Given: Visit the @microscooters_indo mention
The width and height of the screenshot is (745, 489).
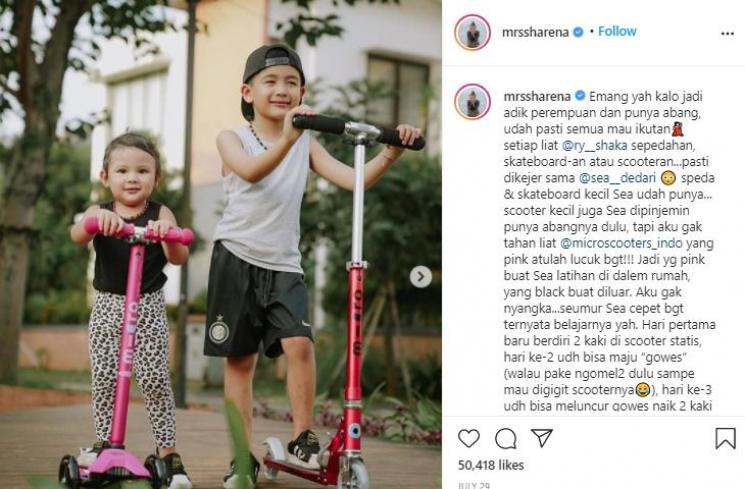Looking at the screenshot, I should tap(621, 243).
